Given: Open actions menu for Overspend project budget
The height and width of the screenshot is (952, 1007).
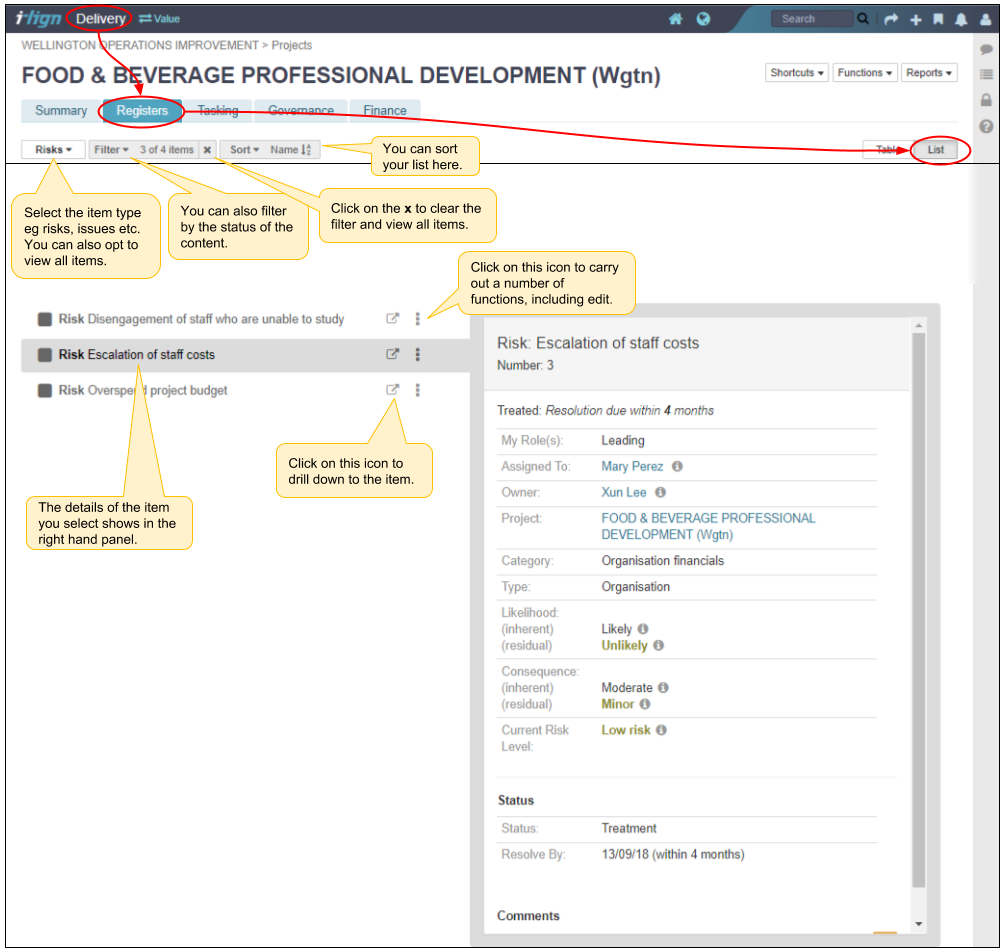Looking at the screenshot, I should coord(417,390).
